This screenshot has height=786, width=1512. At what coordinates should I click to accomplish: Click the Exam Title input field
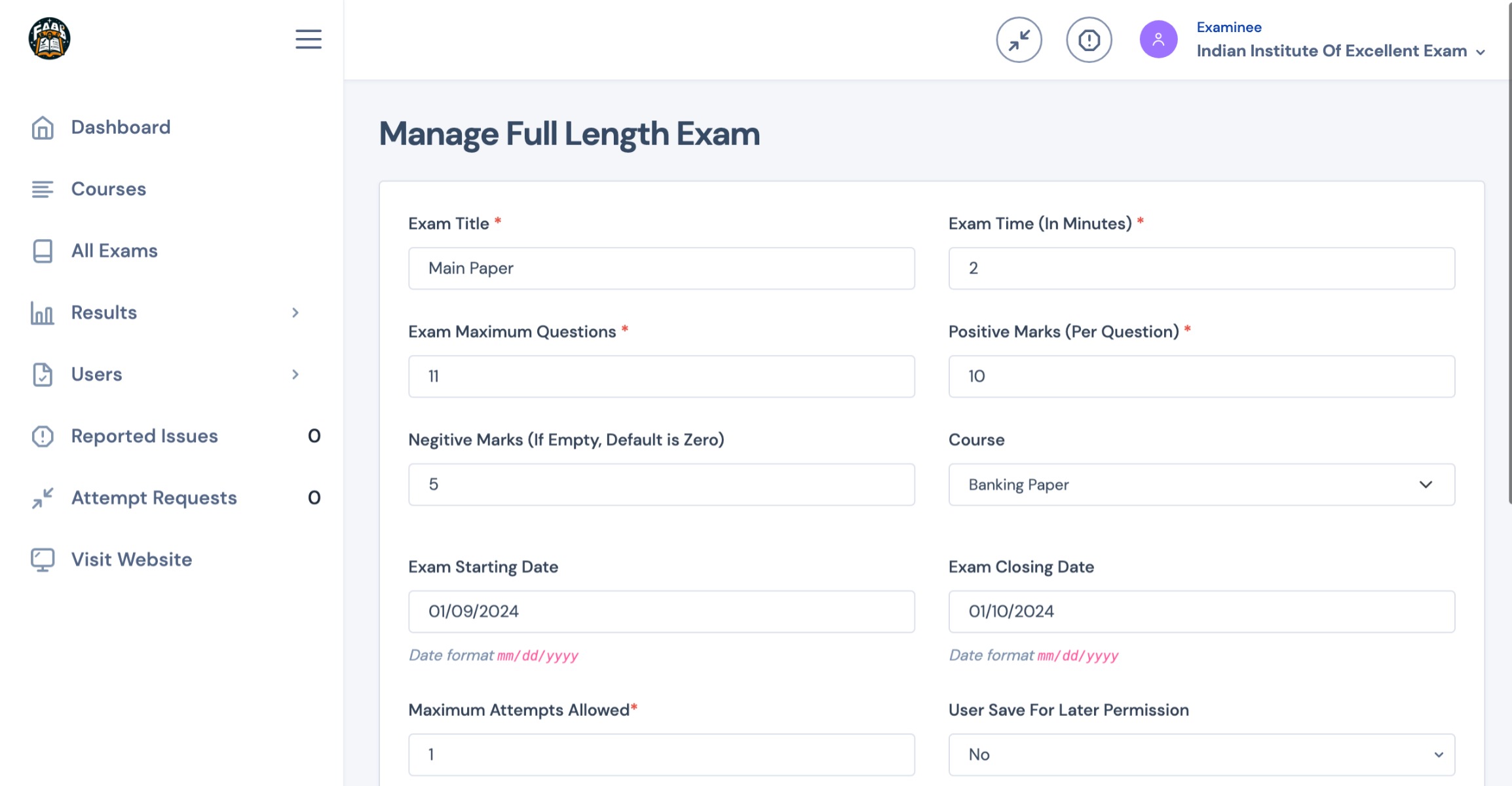click(x=661, y=269)
